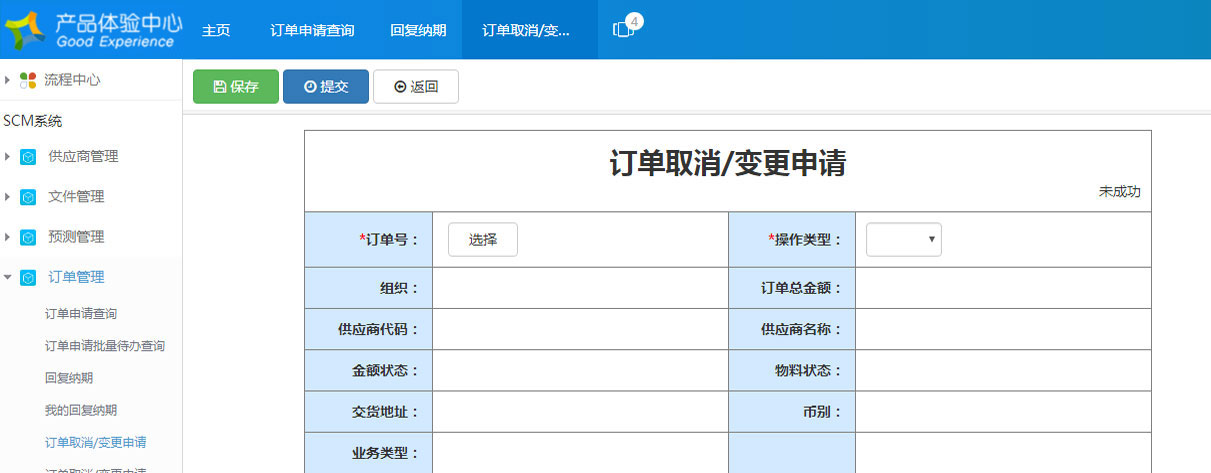The image size is (1211, 473).
Task: Click the 供应商代码 value field
Action: click(x=580, y=329)
